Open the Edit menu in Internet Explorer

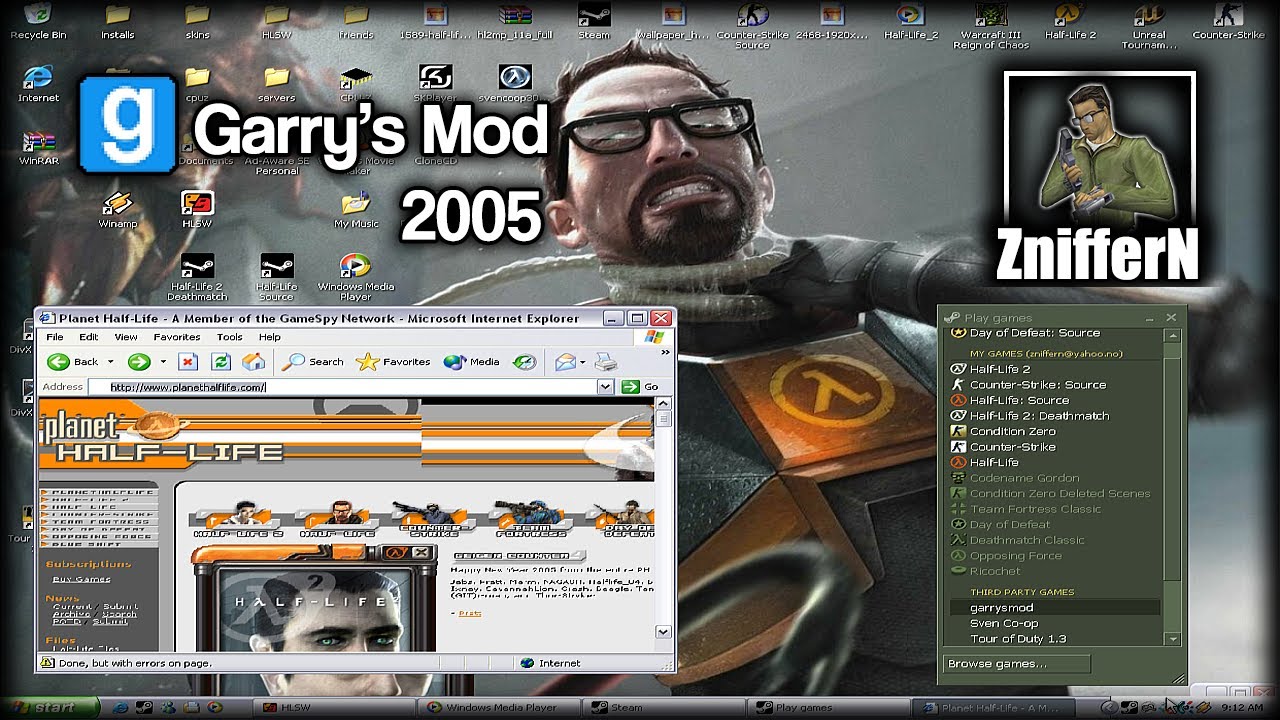[x=89, y=337]
